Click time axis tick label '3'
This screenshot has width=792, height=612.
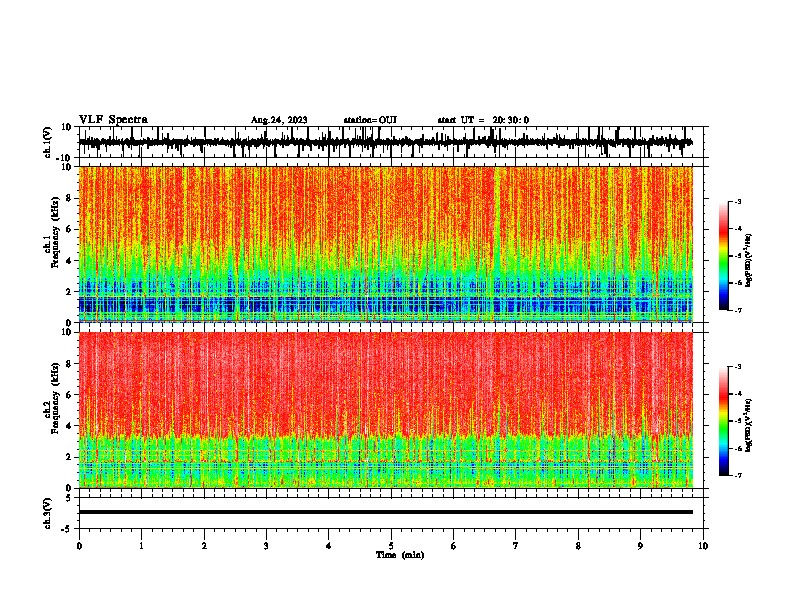click(x=266, y=545)
